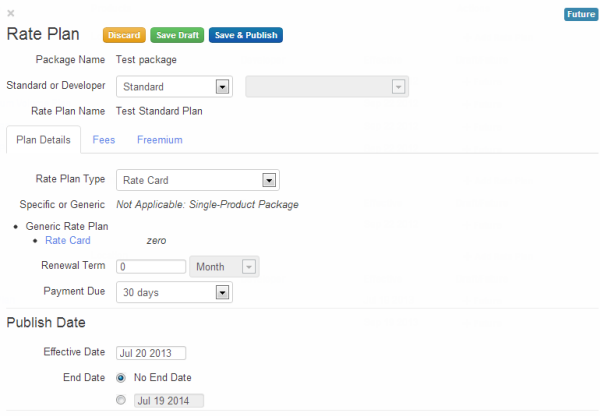Switch to the Plan Details tab
The width and height of the screenshot is (600, 416).
(43, 140)
